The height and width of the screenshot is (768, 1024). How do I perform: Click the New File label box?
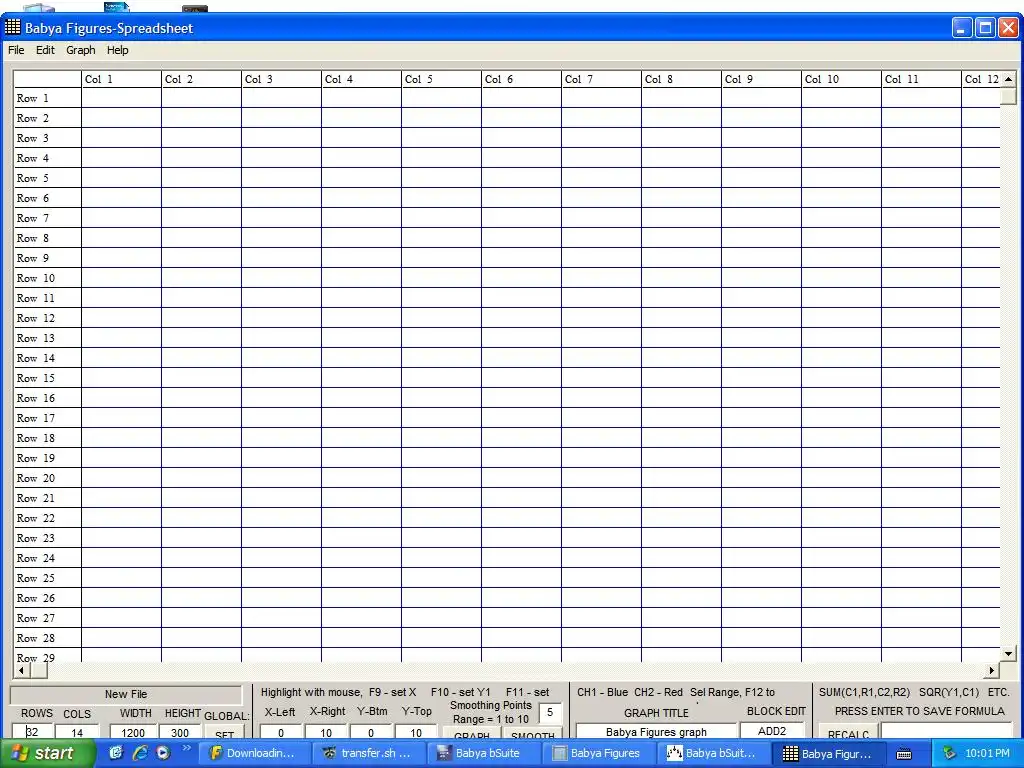126,694
